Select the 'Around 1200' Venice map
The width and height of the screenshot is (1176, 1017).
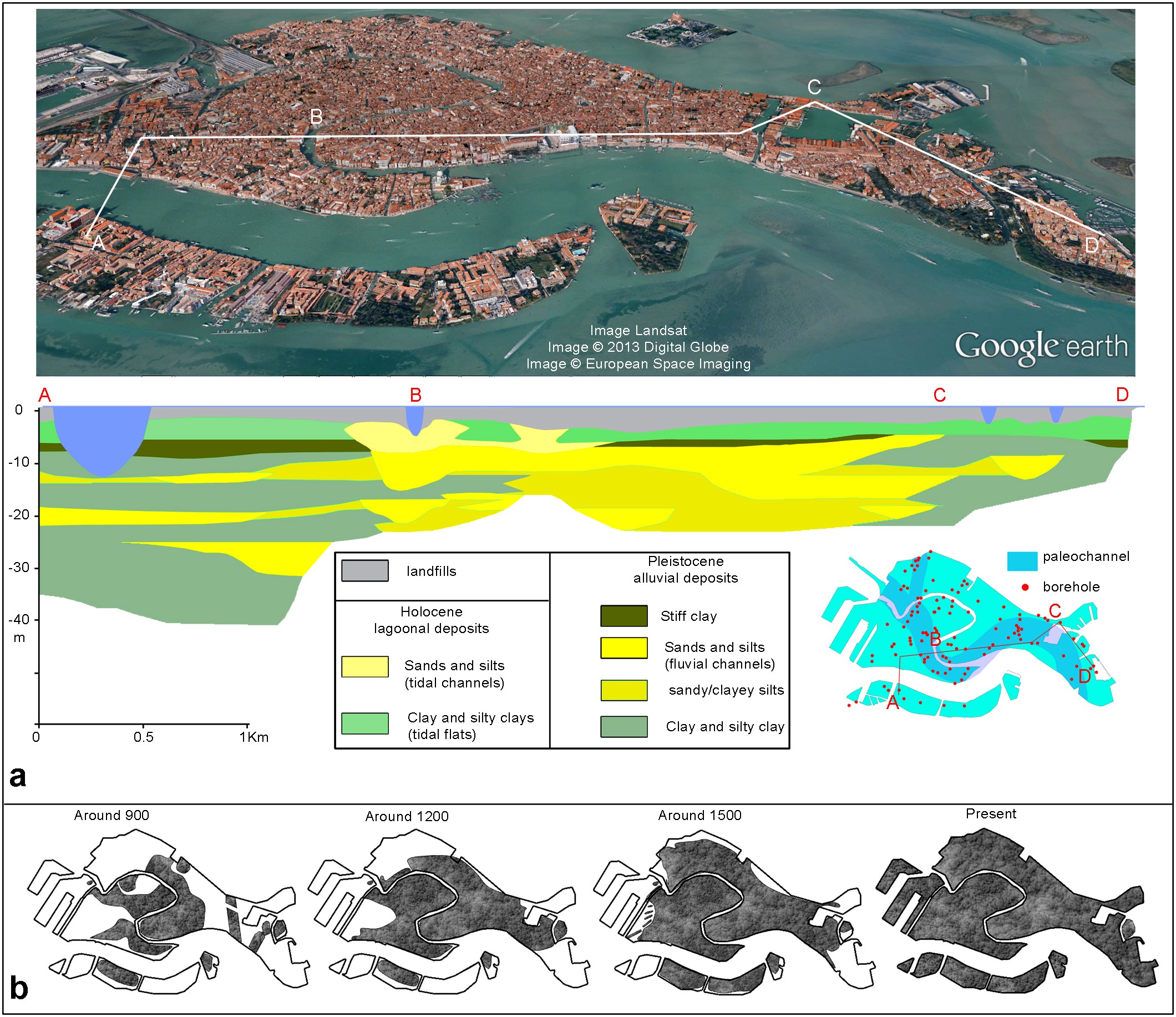tap(448, 913)
